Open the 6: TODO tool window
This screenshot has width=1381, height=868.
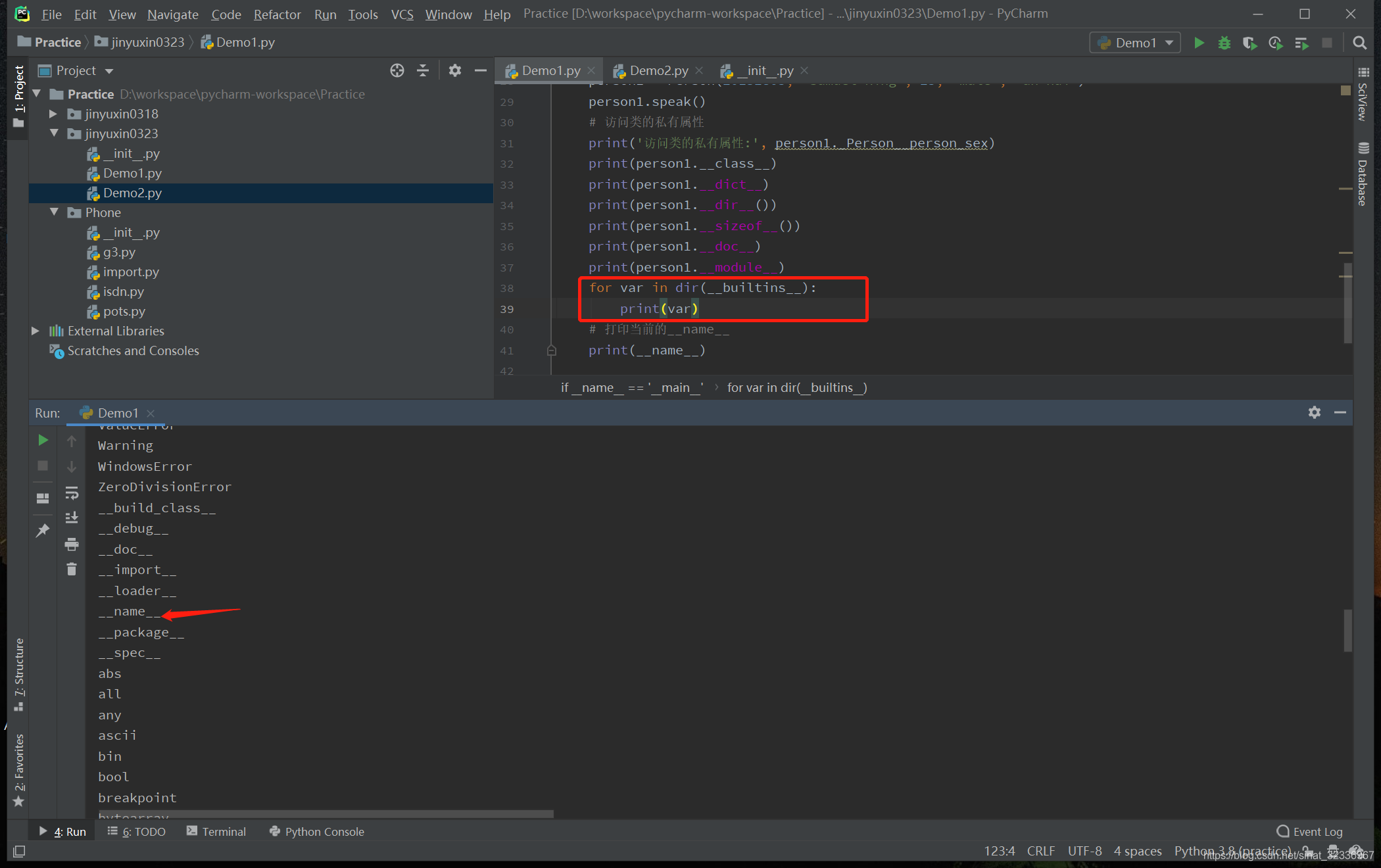[136, 831]
